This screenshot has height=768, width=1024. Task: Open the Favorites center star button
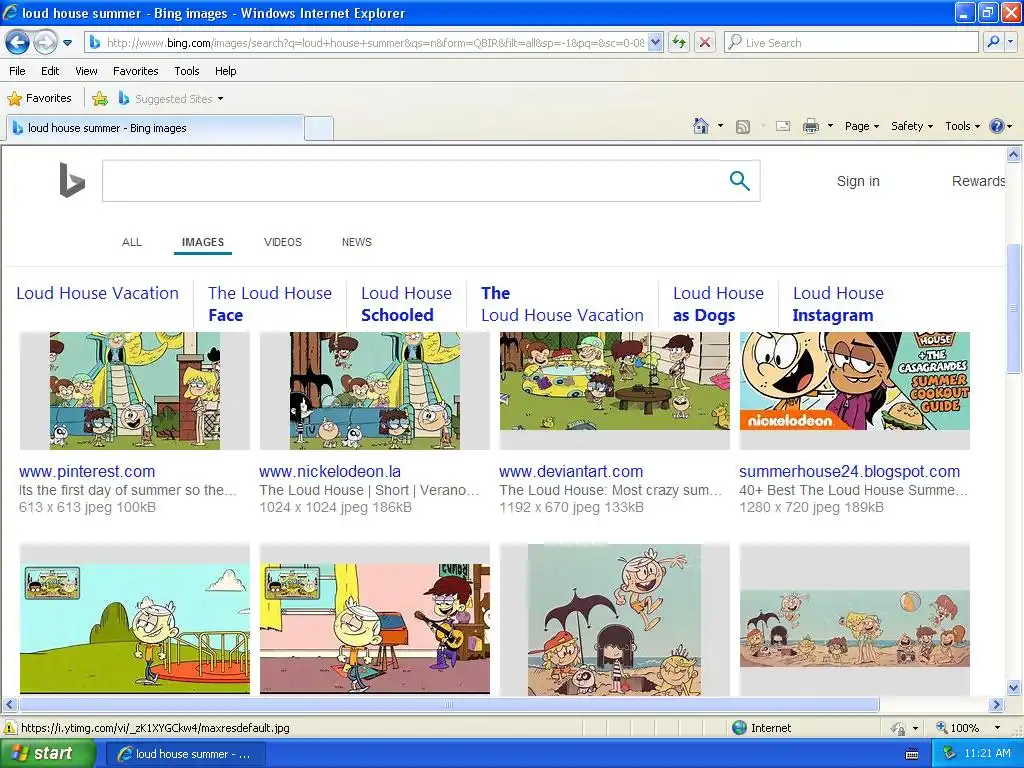pos(39,99)
